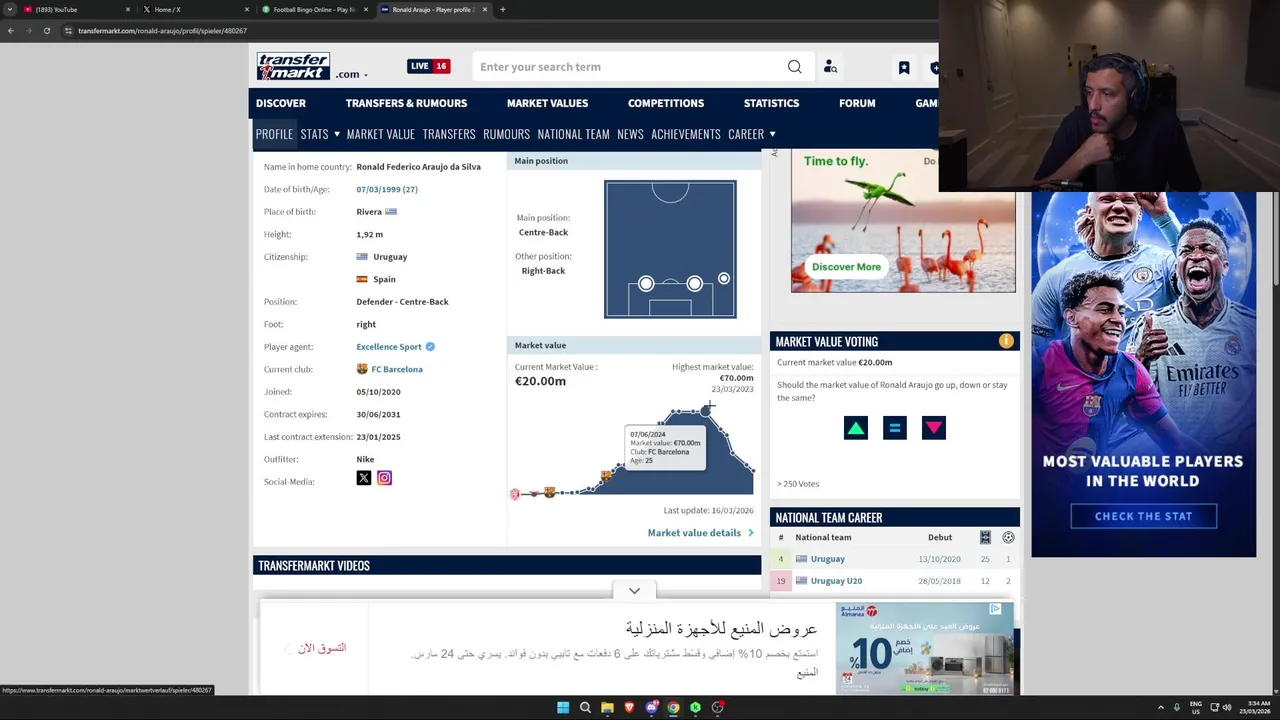
Task: Click the Chrome icon in taskbar
Action: tap(673, 708)
